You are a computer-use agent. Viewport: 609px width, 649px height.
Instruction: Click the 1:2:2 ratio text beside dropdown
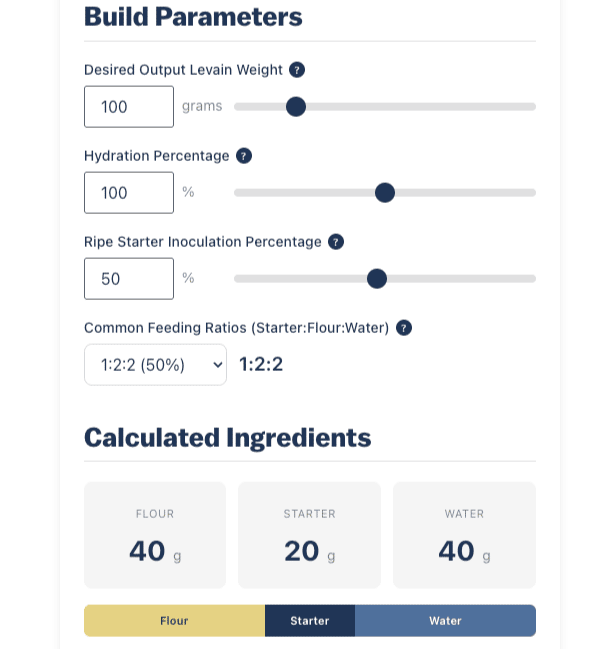(x=261, y=364)
